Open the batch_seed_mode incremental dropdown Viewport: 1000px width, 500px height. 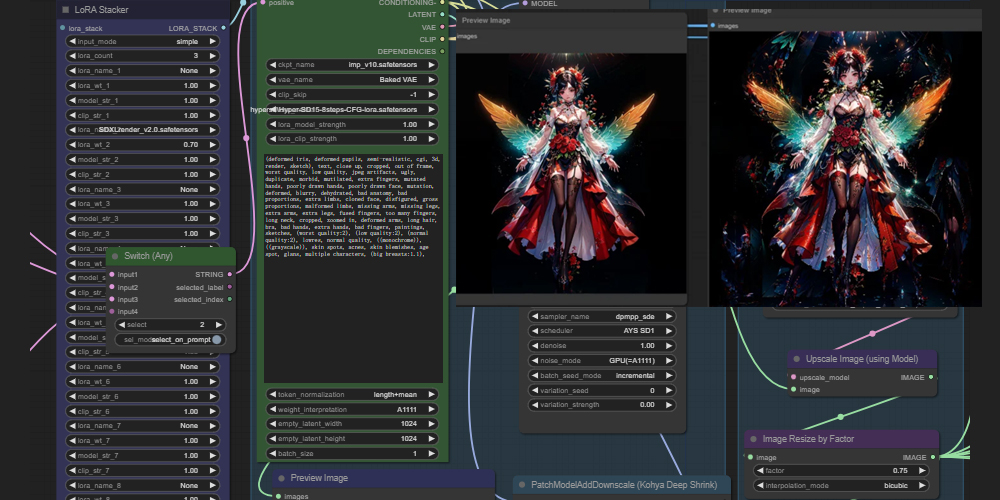coord(601,376)
